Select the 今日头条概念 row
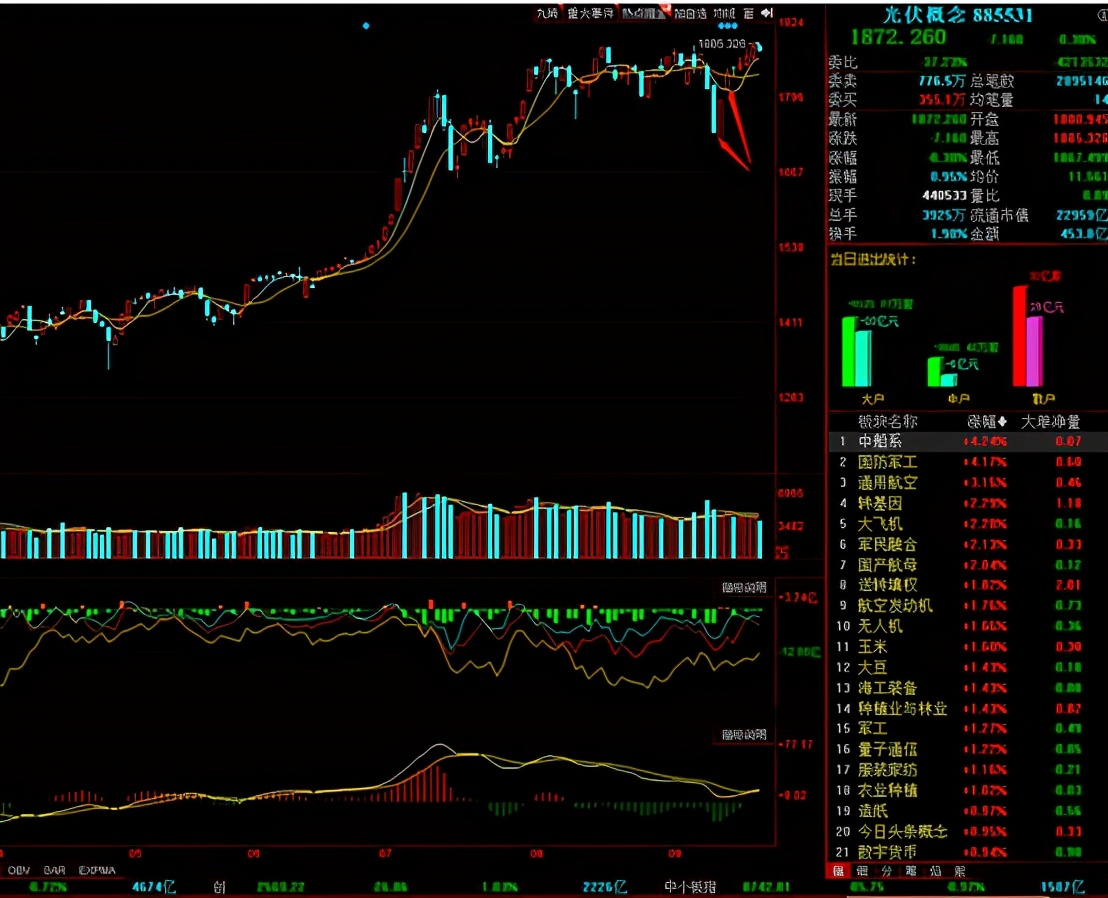 [x=968, y=832]
